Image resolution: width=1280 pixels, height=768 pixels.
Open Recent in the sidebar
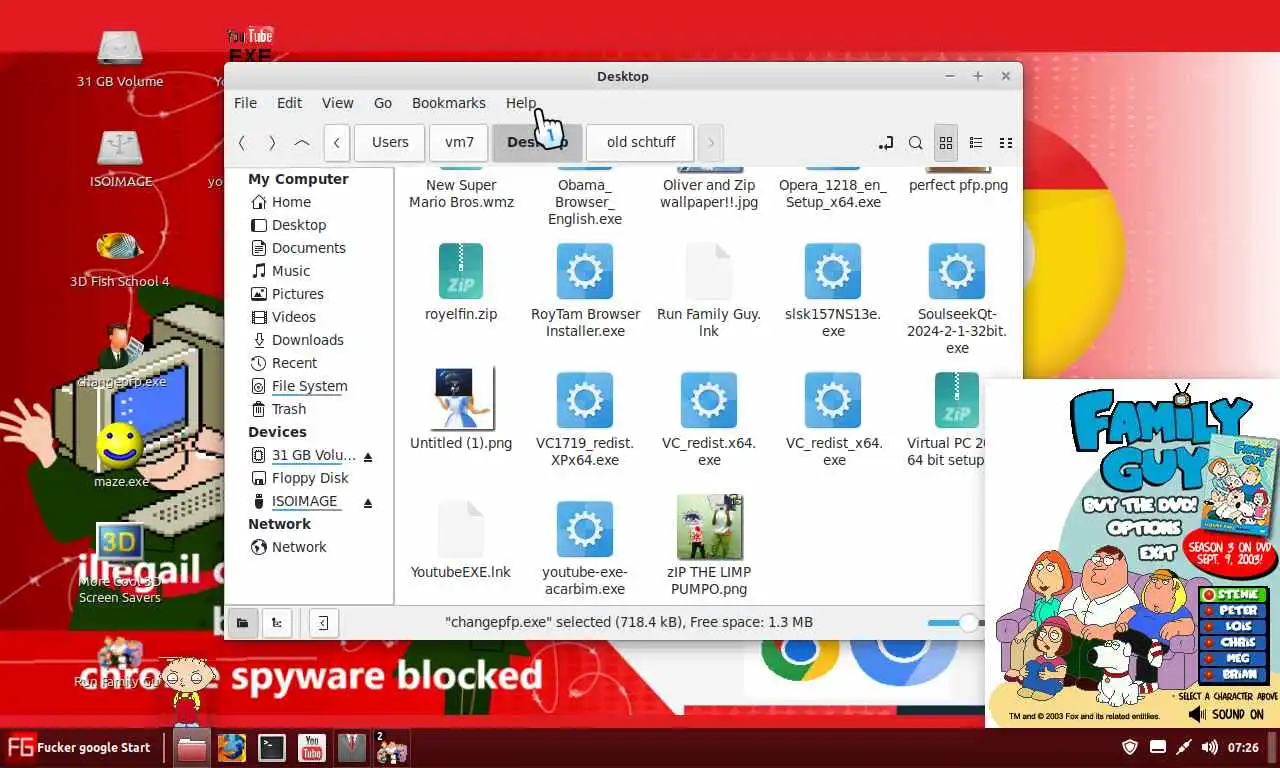tap(294, 363)
